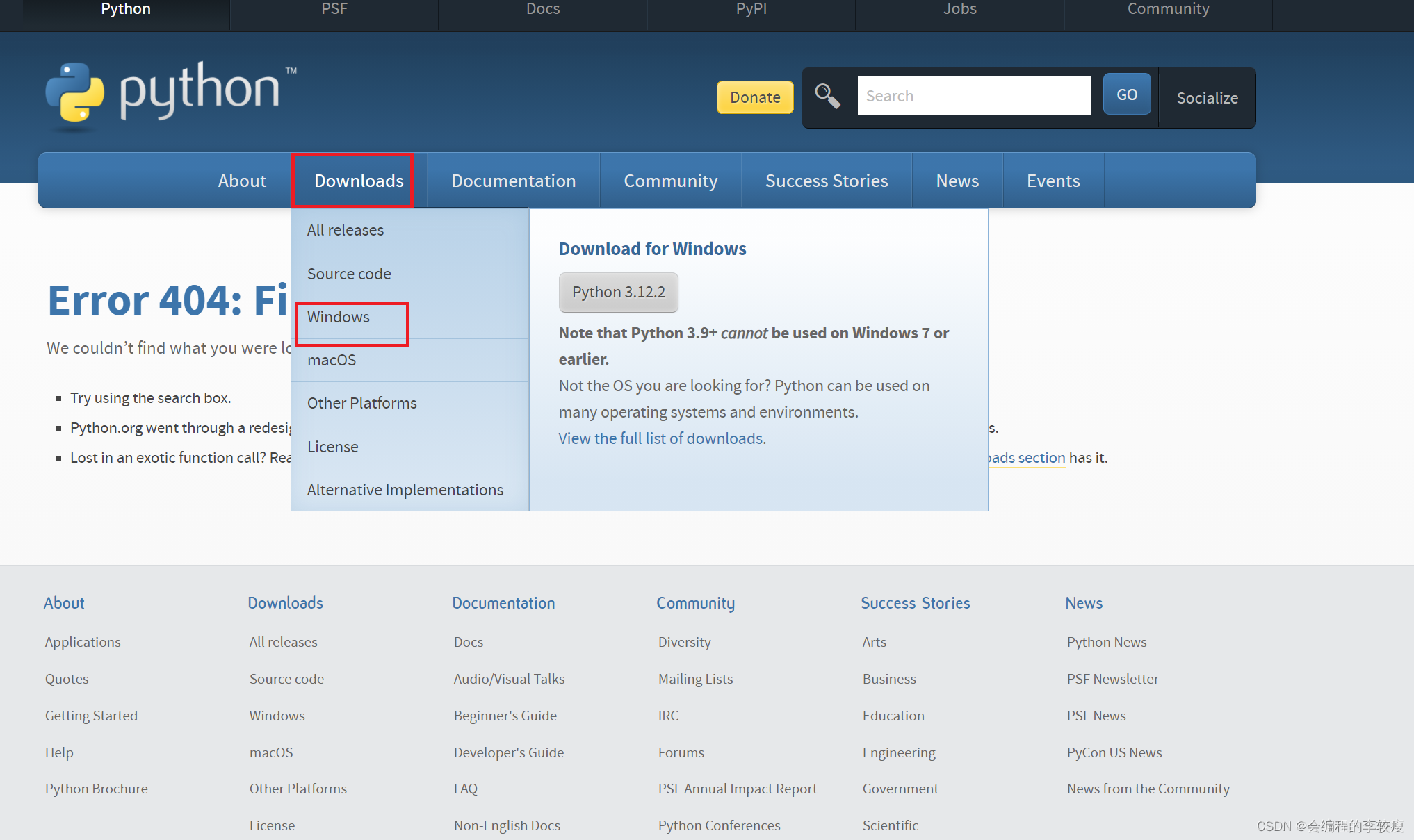Image resolution: width=1414 pixels, height=840 pixels.
Task: Open Non-English Docs in the footer
Action: pos(507,825)
